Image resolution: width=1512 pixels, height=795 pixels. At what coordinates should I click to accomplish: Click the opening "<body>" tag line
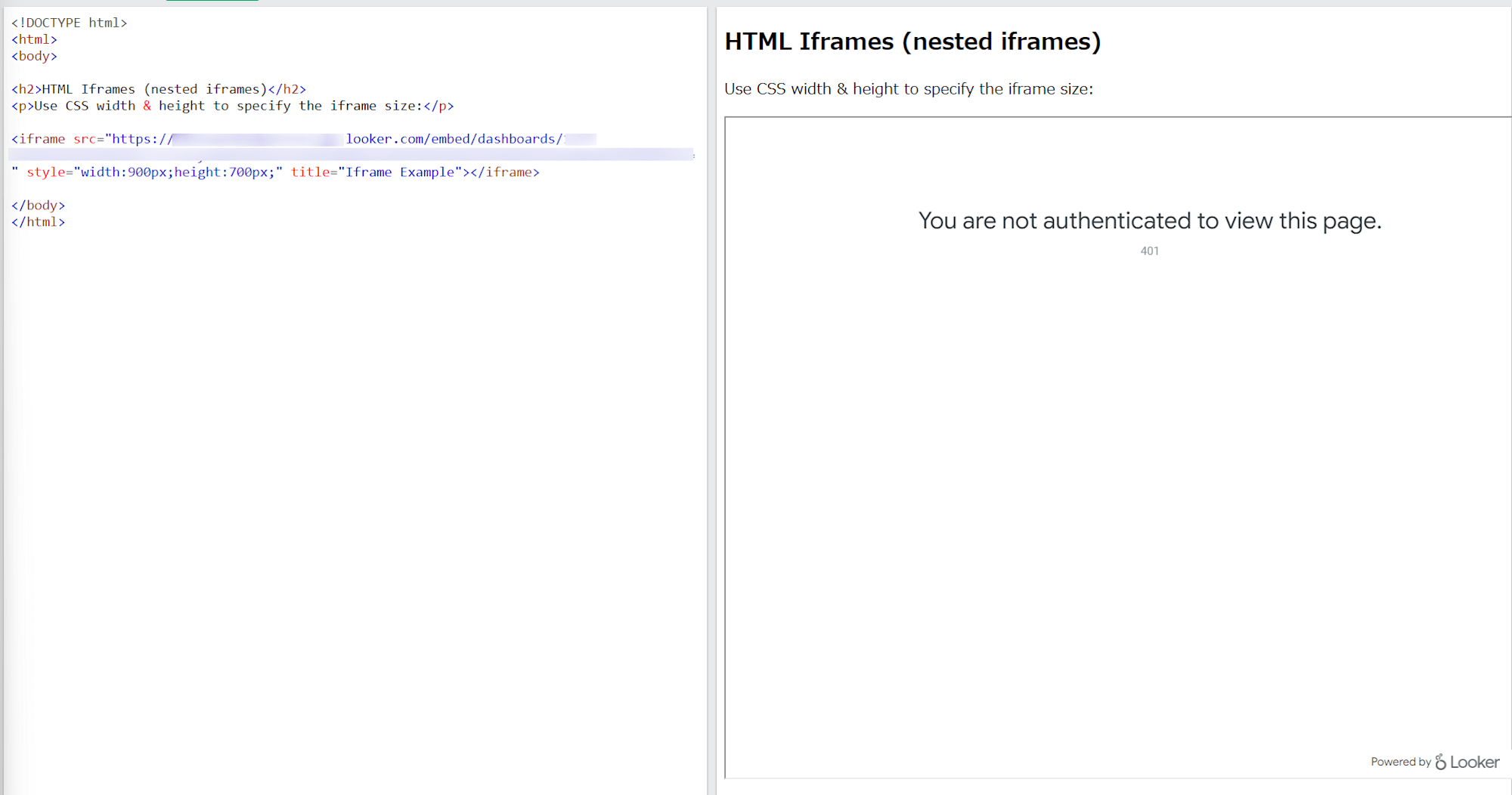[34, 56]
